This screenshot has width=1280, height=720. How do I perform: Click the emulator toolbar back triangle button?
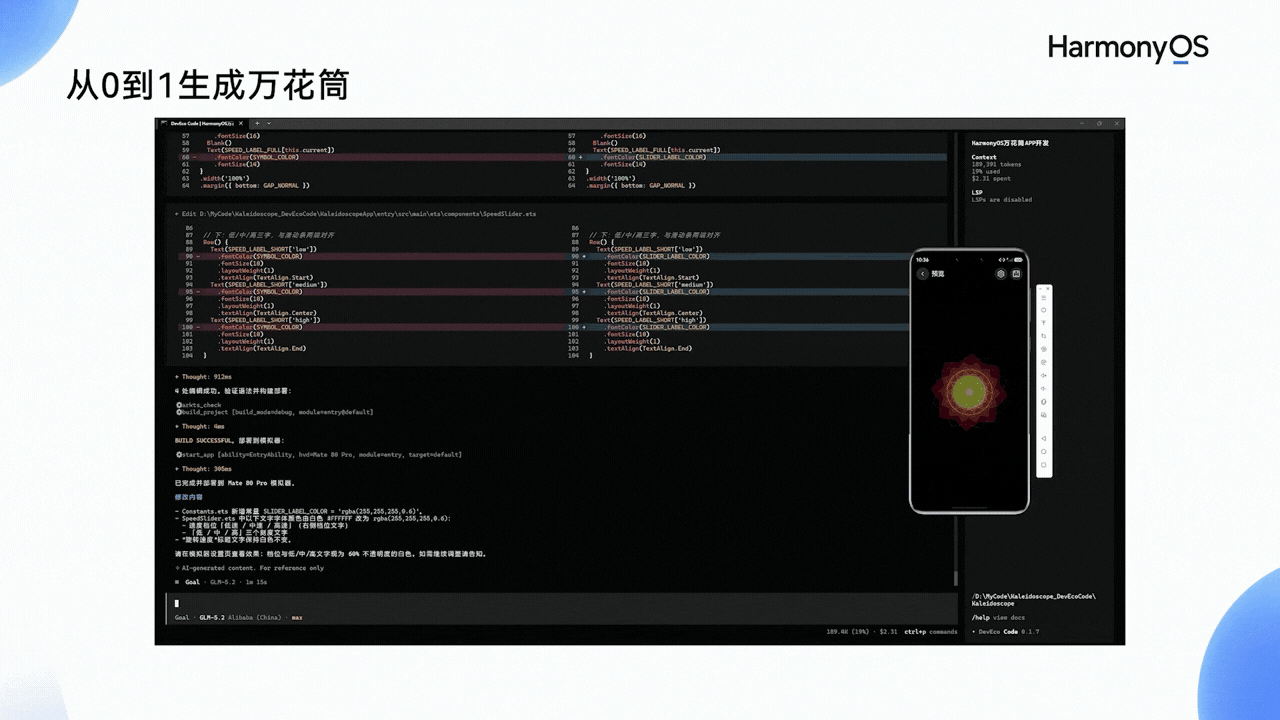[1044, 438]
